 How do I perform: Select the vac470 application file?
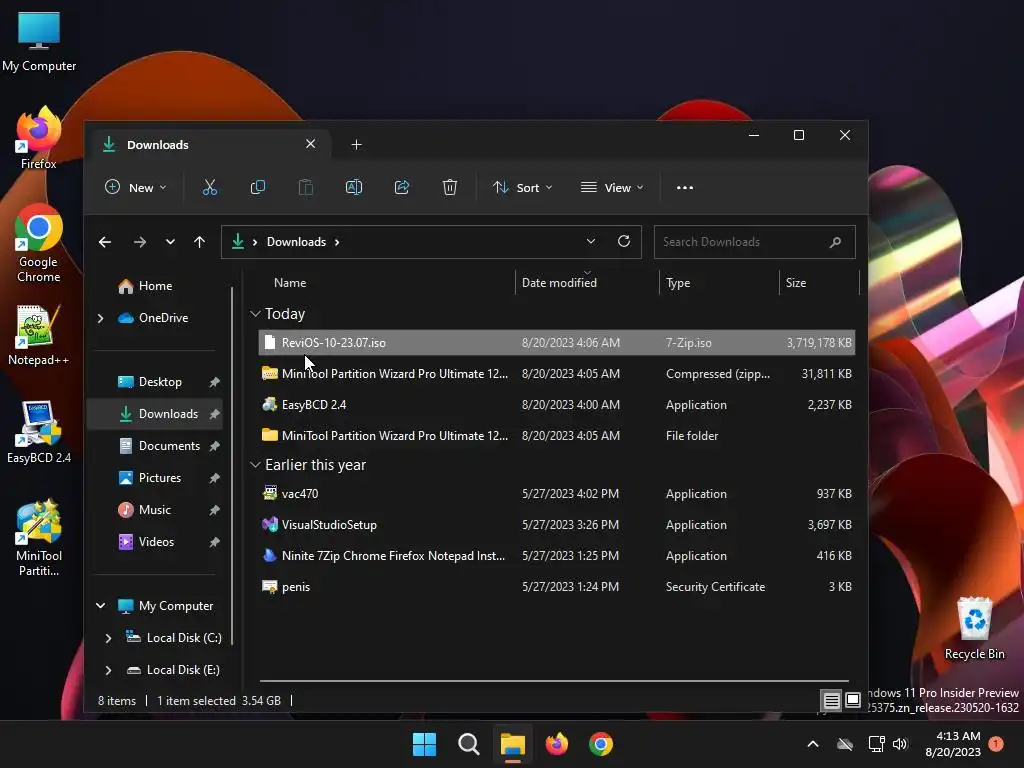coord(556,494)
